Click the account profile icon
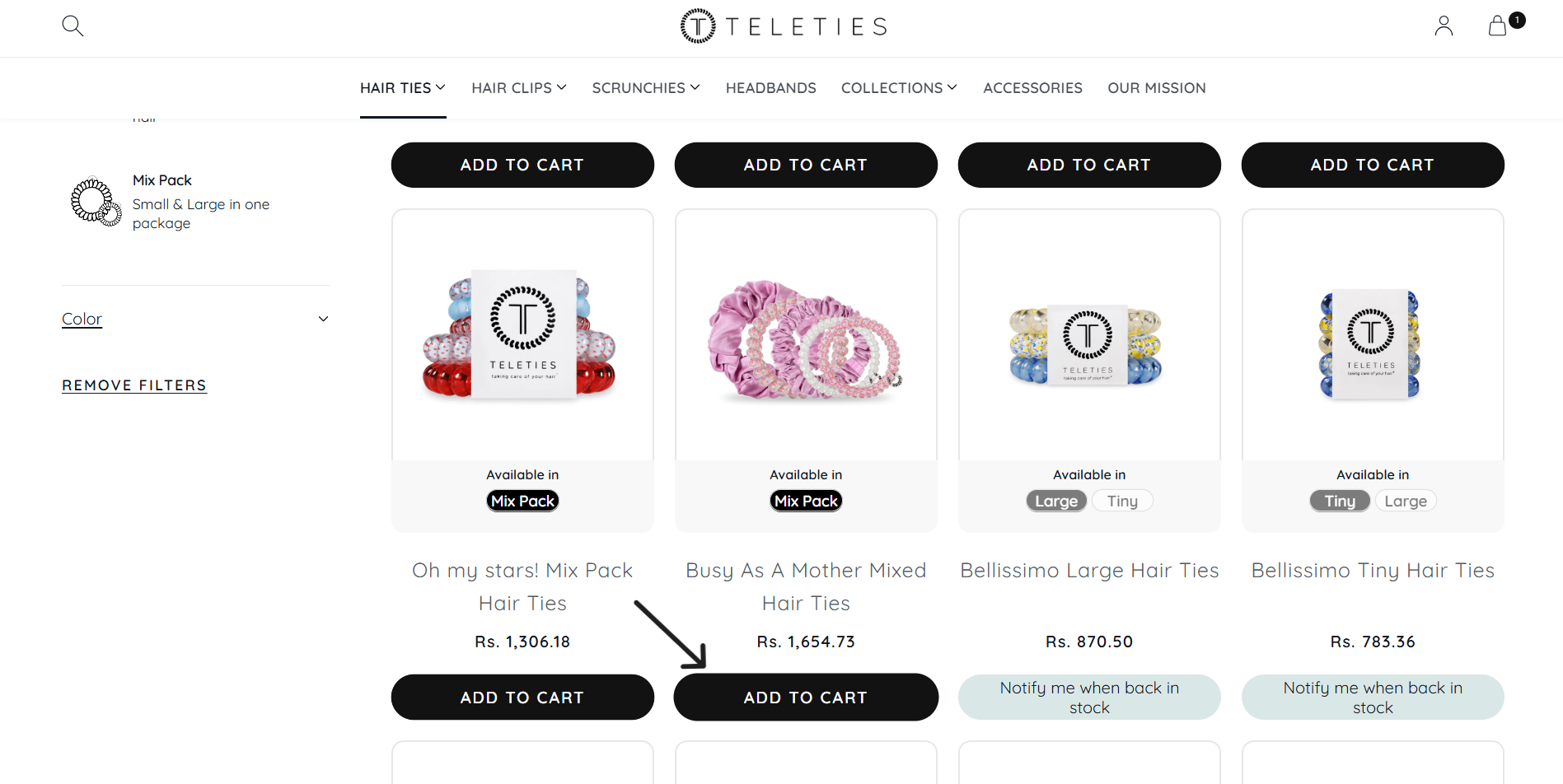This screenshot has width=1563, height=784. tap(1444, 26)
